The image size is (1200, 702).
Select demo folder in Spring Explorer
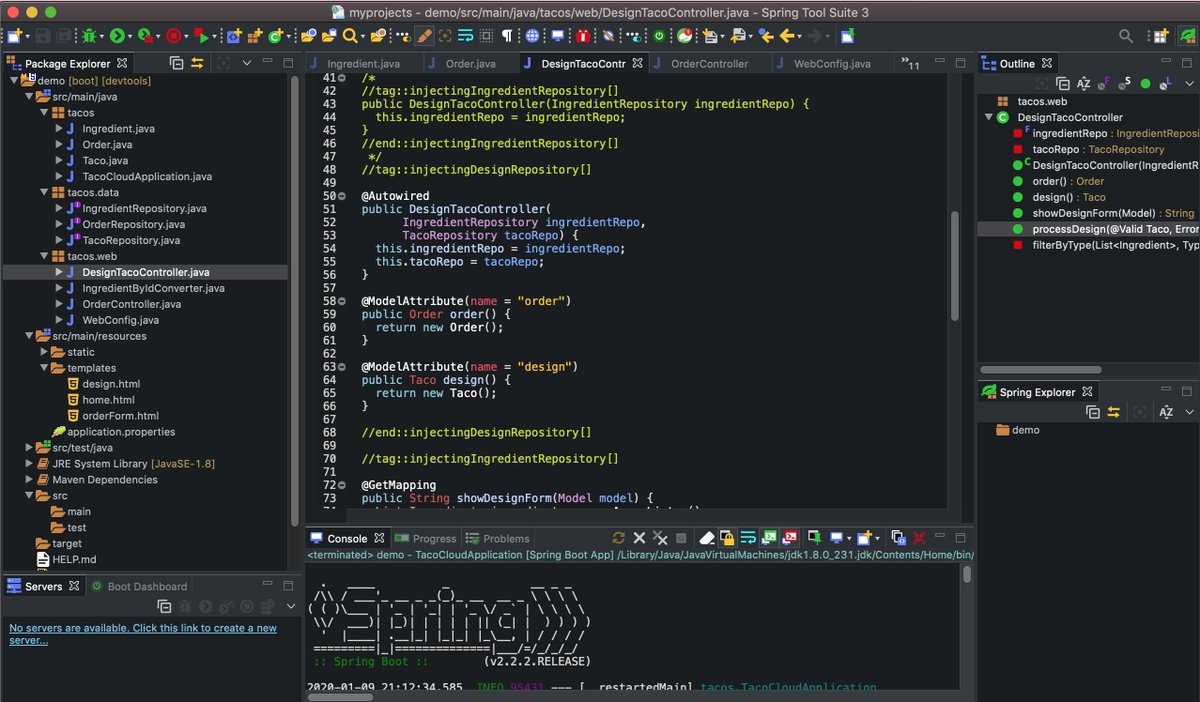pyautogui.click(x=1018, y=430)
